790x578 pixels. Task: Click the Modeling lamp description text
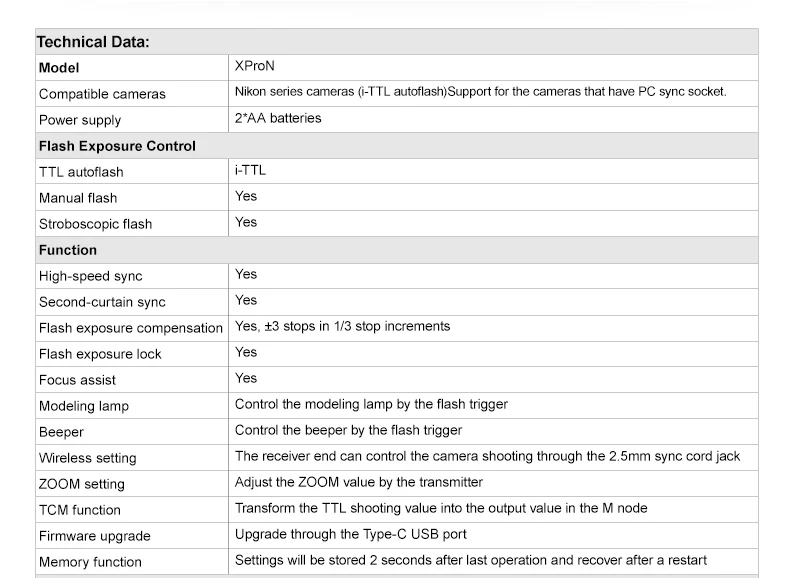(371, 404)
